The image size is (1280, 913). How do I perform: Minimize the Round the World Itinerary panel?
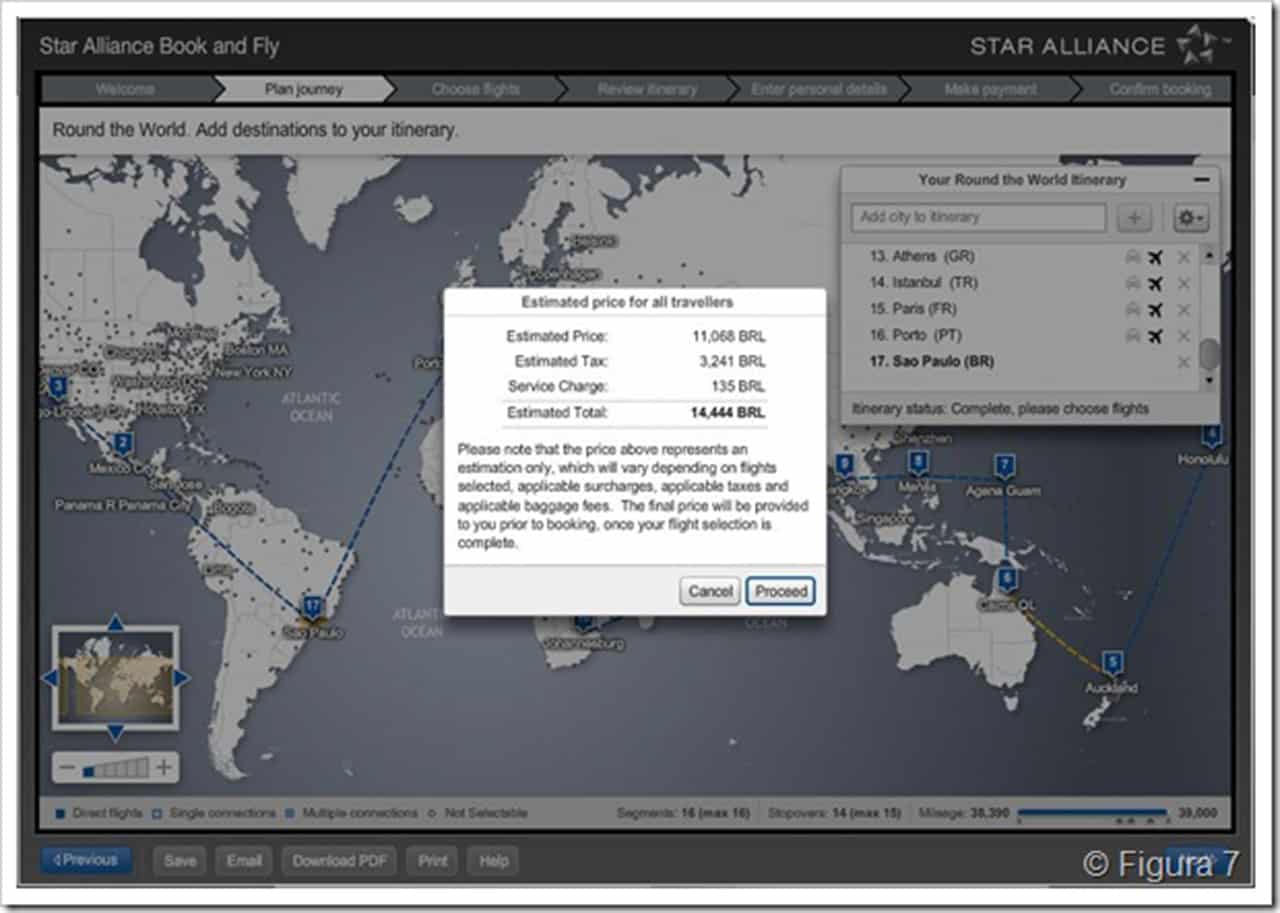pyautogui.click(x=1201, y=181)
